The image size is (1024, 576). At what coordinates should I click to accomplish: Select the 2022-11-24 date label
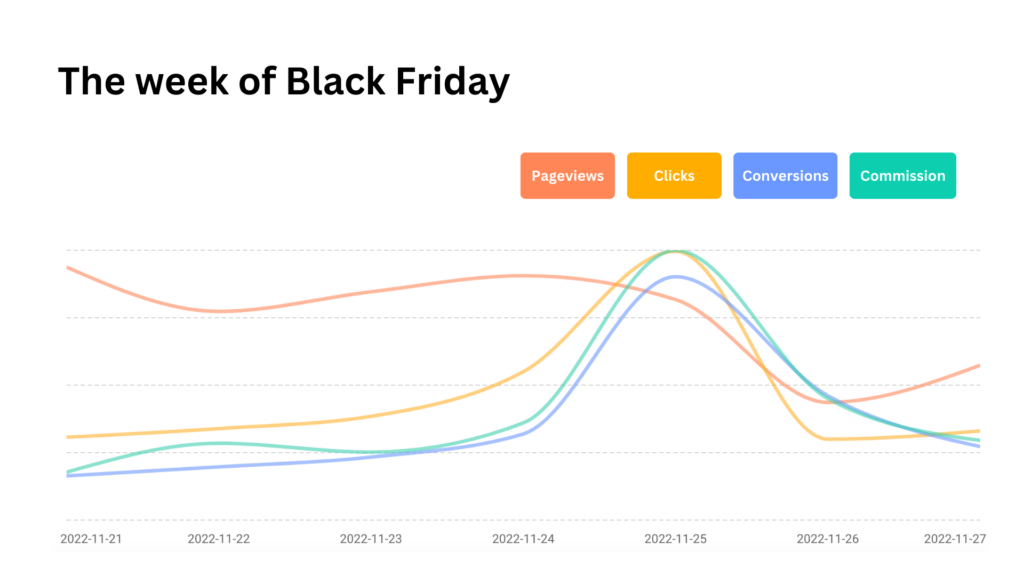coord(523,539)
